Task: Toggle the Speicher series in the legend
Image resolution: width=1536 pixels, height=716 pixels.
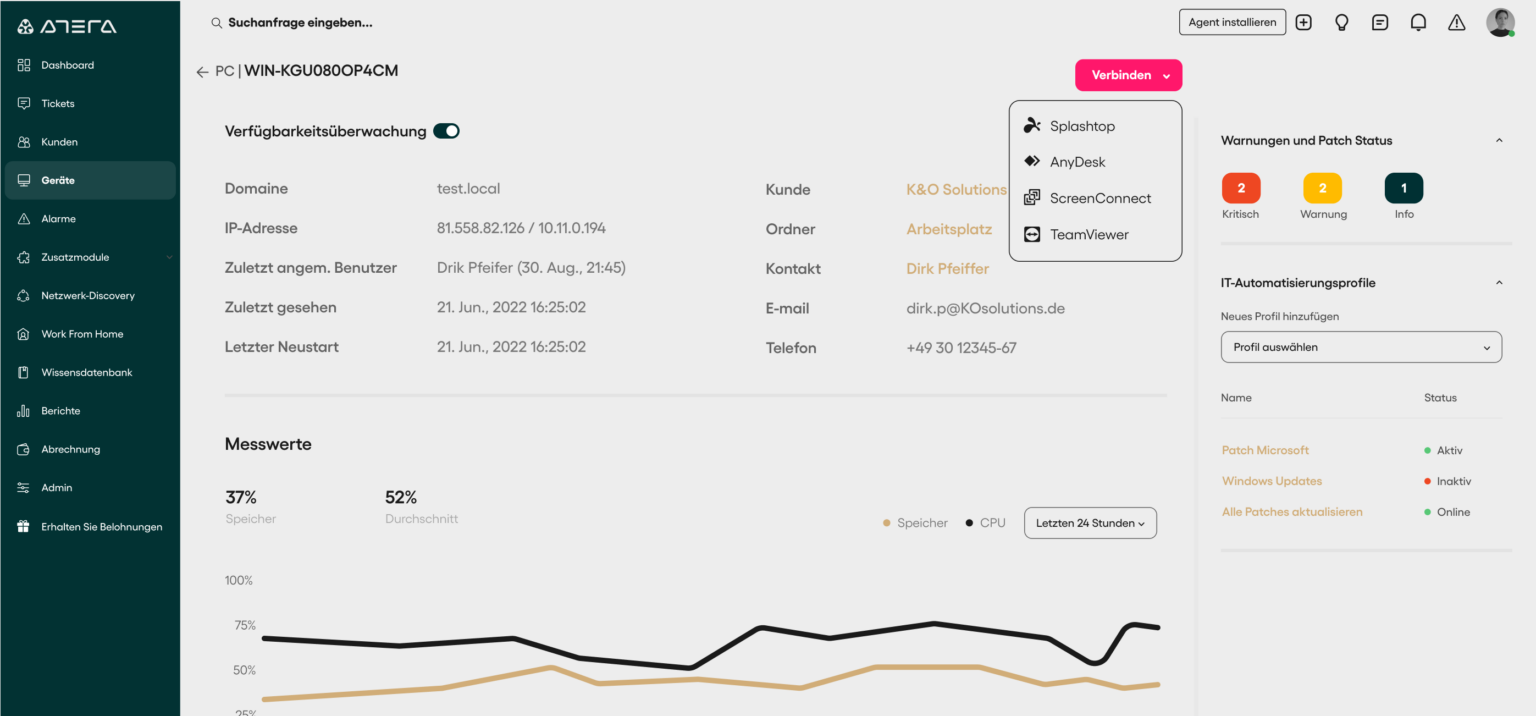Action: pyautogui.click(x=913, y=522)
